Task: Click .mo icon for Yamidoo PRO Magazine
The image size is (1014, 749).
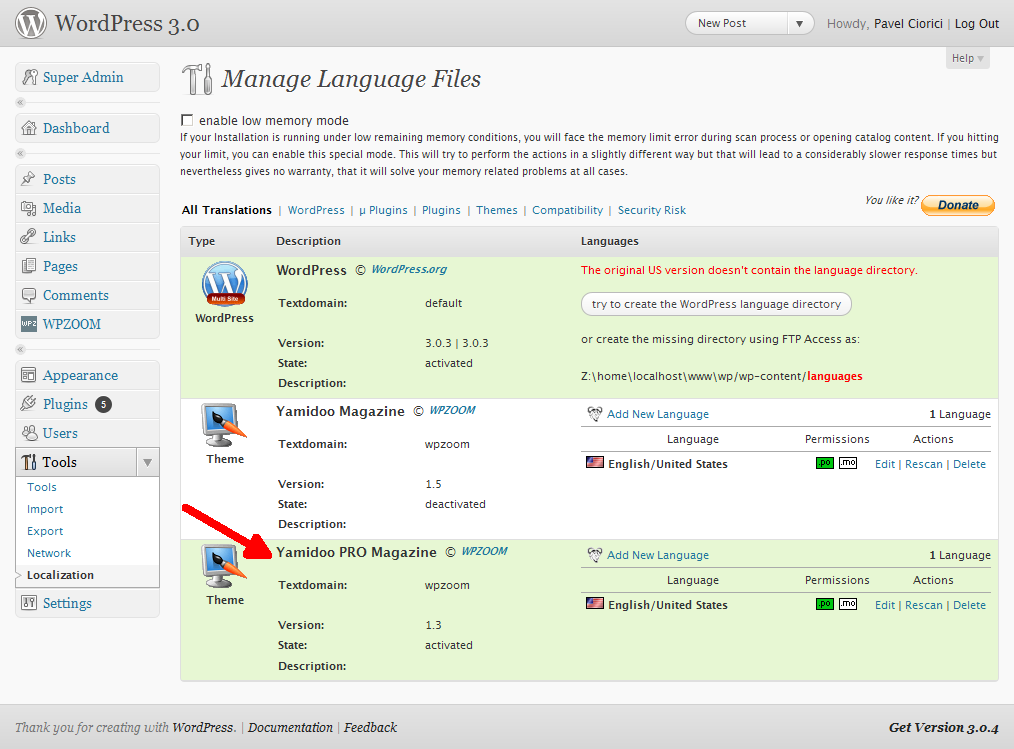Action: (x=848, y=604)
